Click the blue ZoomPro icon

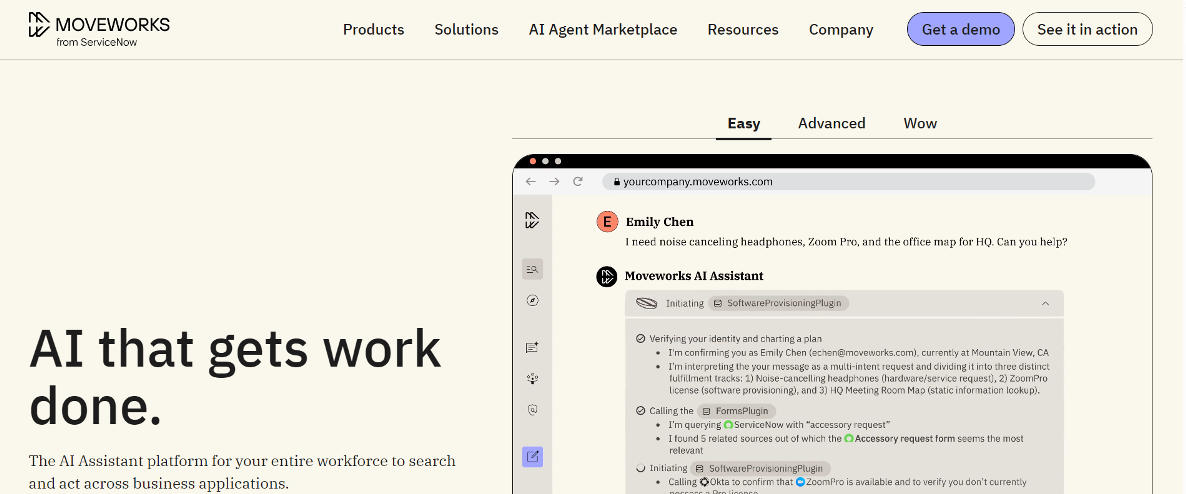point(800,482)
